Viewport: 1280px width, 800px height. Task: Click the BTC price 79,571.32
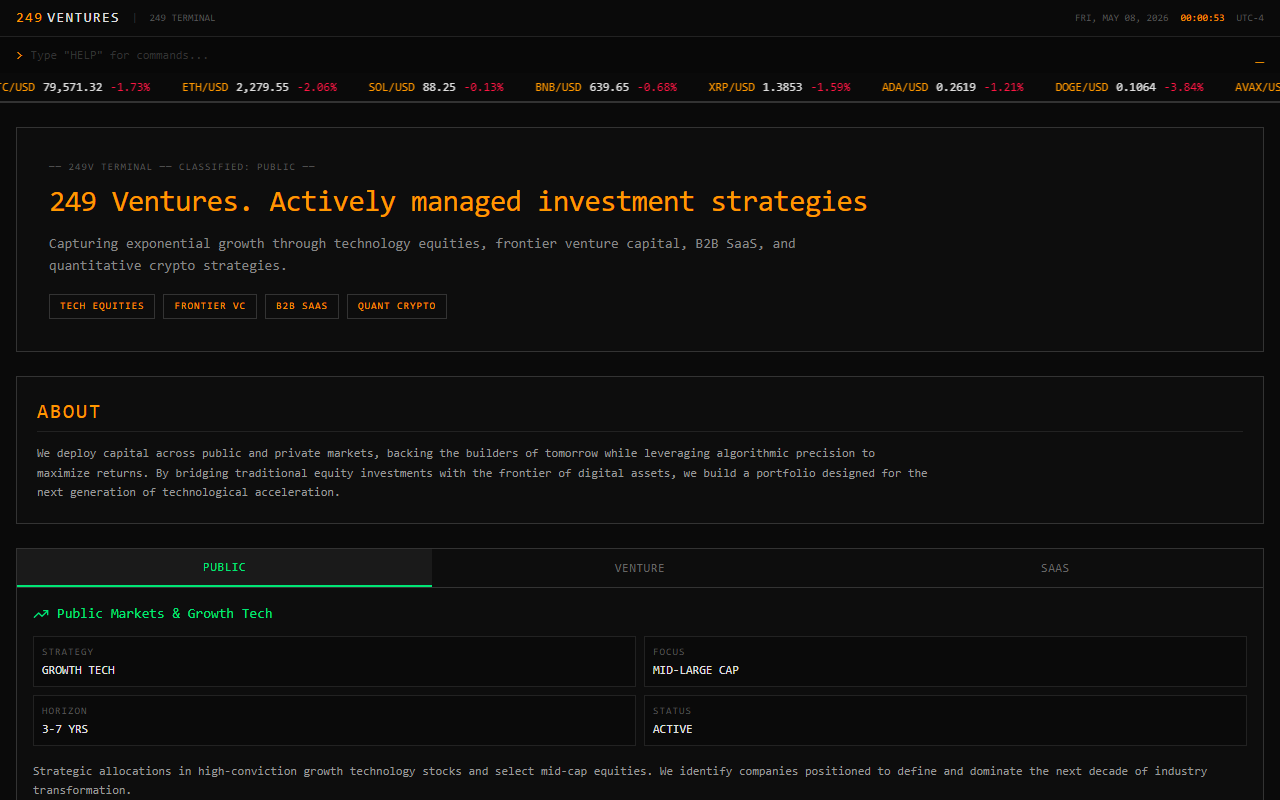[x=72, y=87]
